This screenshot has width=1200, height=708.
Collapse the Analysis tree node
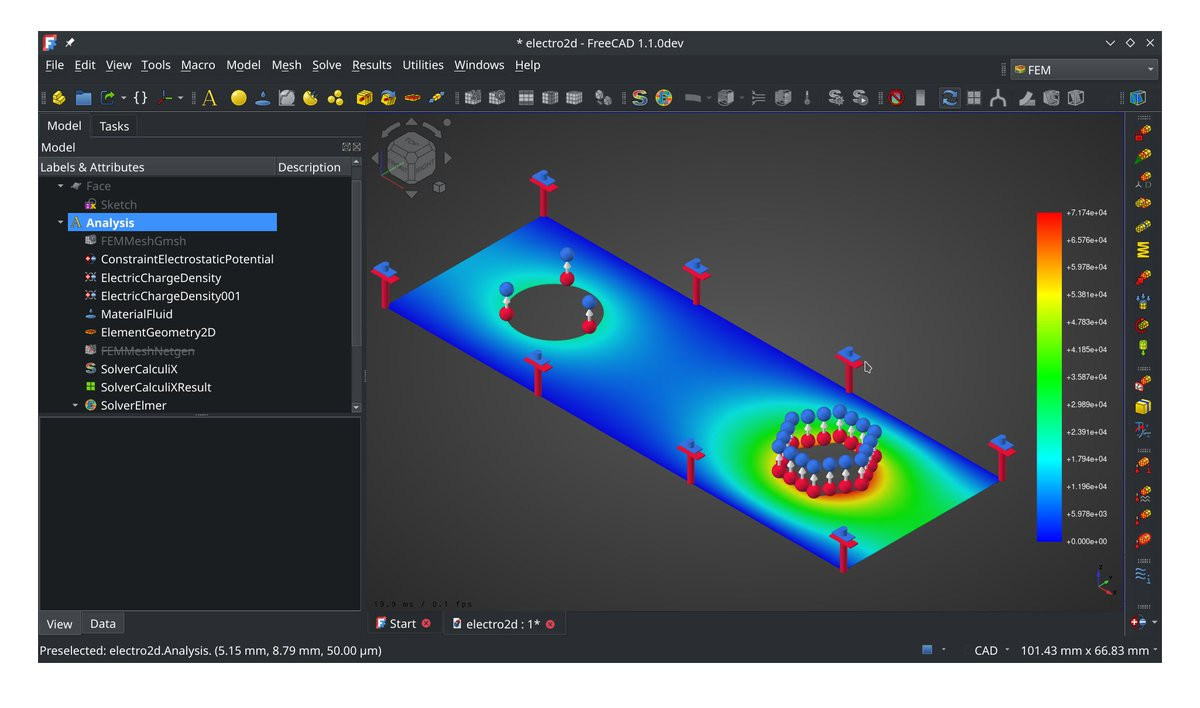pos(61,223)
